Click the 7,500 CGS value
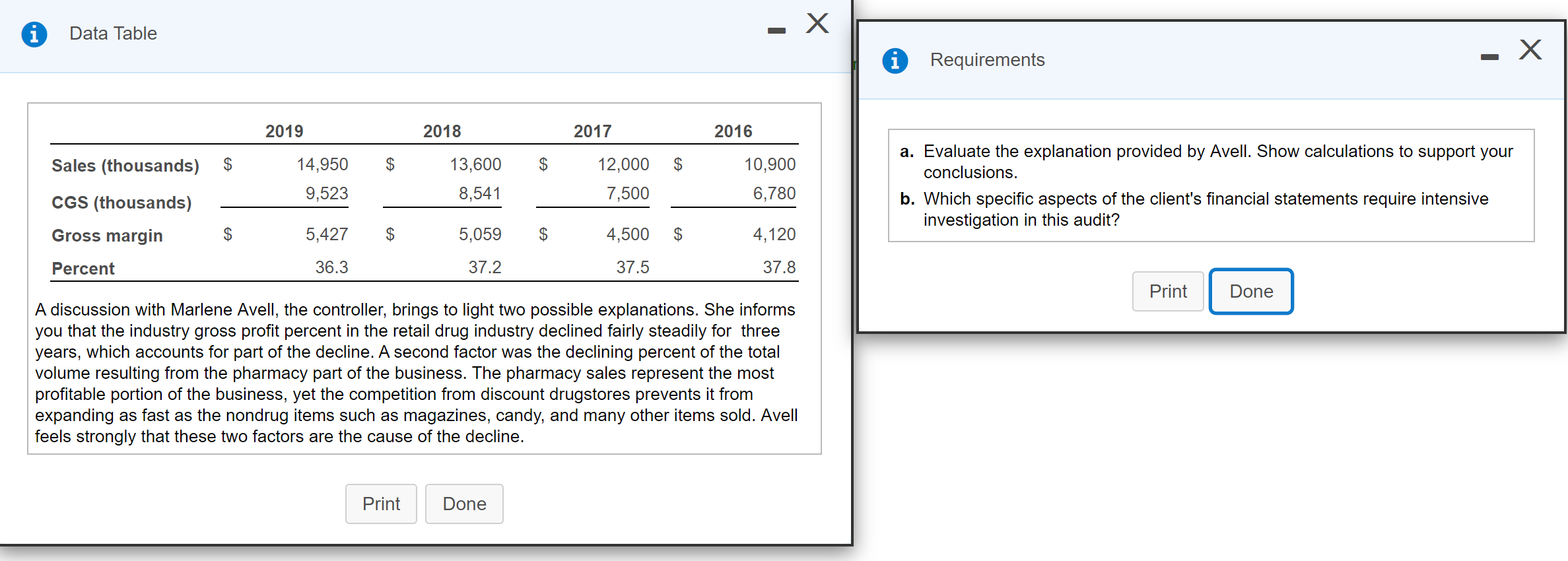The width and height of the screenshot is (1568, 561). point(628,193)
